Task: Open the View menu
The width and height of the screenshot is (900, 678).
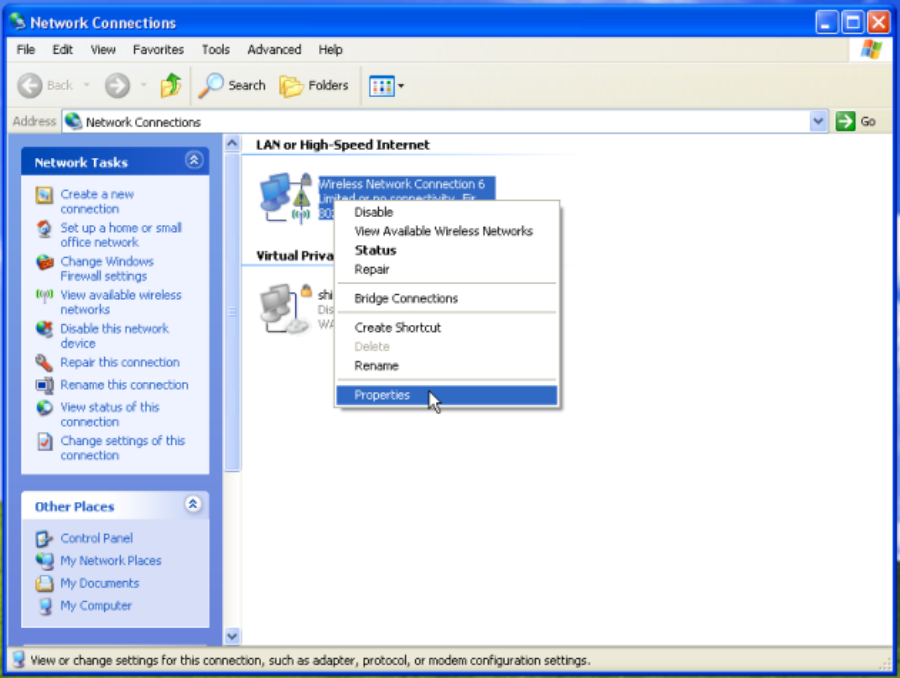Action: pyautogui.click(x=103, y=49)
